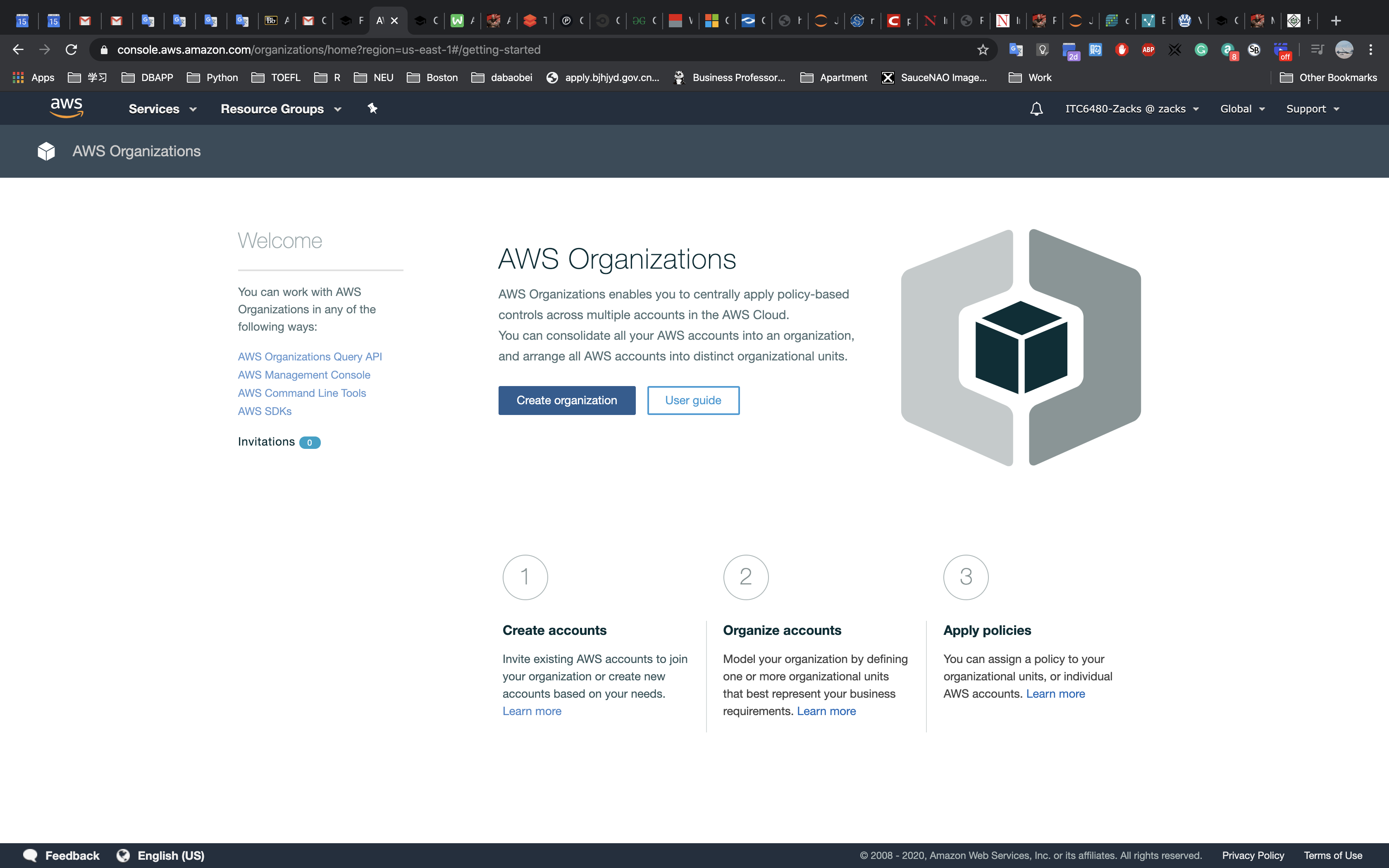This screenshot has height=868, width=1389.
Task: Open the AdBlock Plus extension icon
Action: [1148, 50]
